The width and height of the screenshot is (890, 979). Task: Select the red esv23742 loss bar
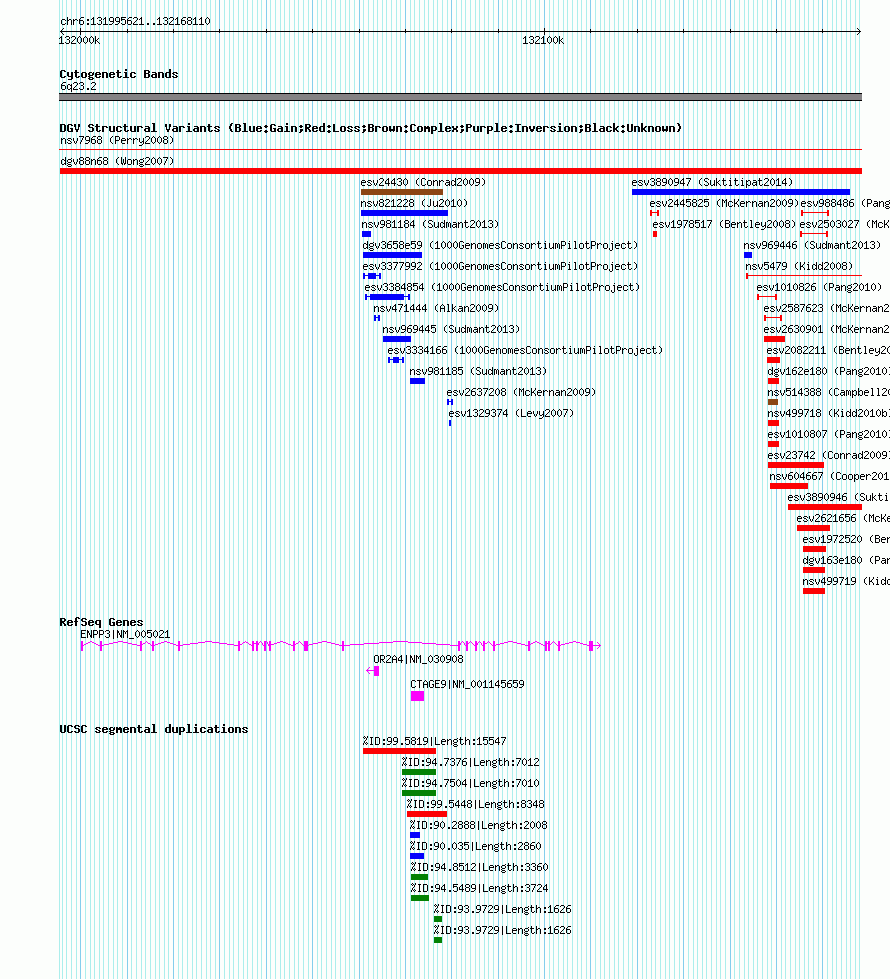click(x=796, y=465)
